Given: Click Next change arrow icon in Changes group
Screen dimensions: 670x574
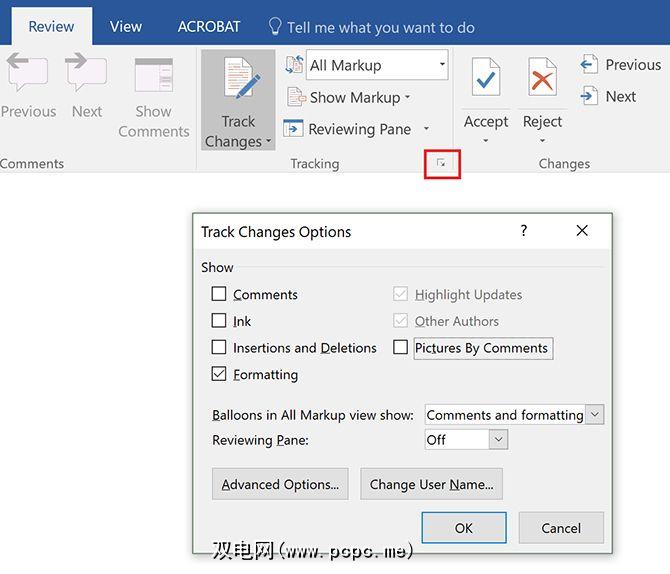Looking at the screenshot, I should 589,96.
